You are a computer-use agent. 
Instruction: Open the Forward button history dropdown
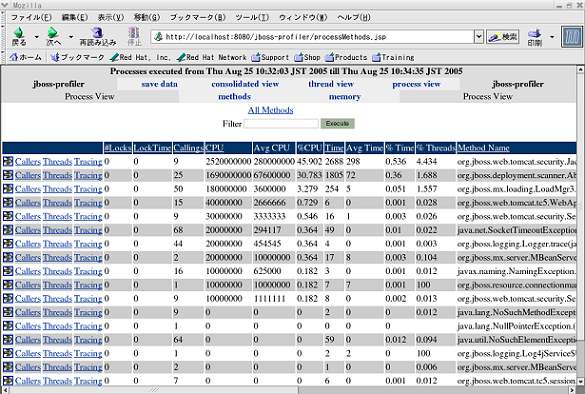click(71, 37)
